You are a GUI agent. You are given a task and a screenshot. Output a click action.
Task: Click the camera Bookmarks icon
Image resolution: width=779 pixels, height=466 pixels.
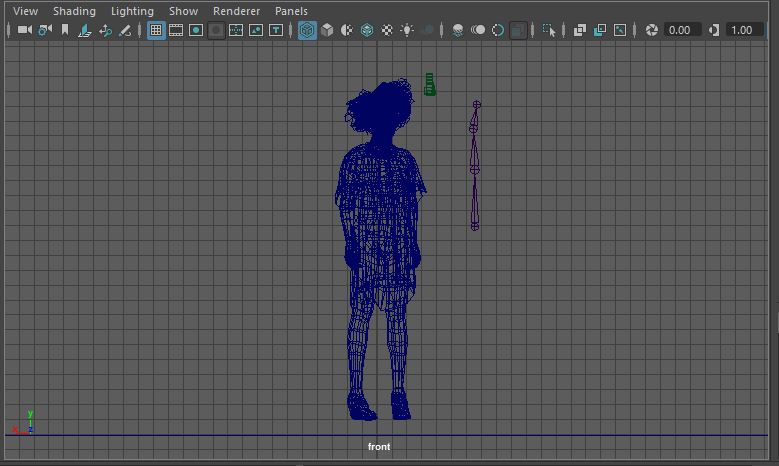(x=65, y=30)
